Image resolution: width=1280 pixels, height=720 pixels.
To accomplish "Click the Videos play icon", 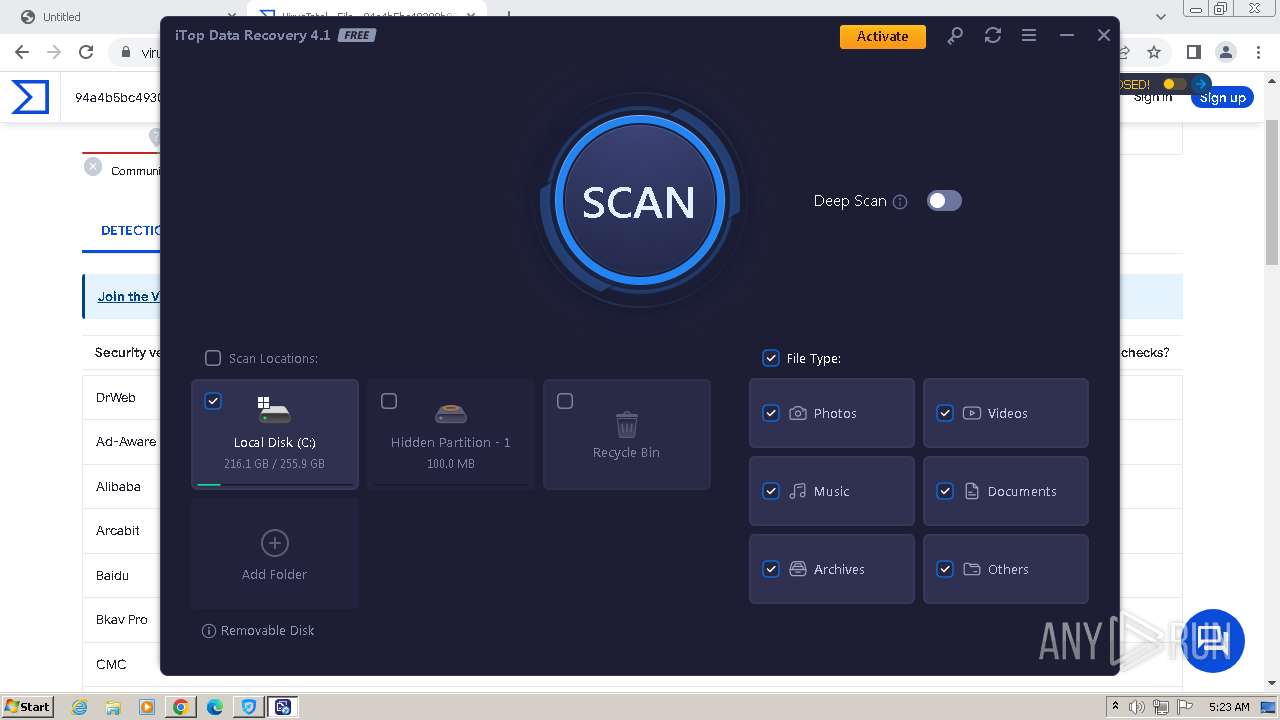I will tap(972, 413).
